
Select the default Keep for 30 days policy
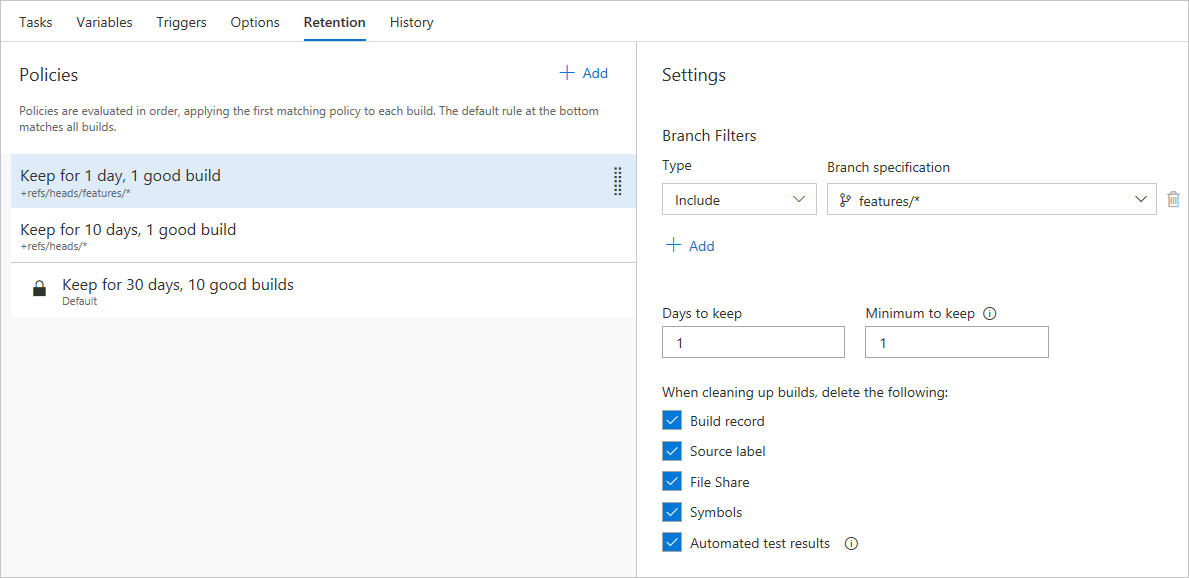point(324,290)
